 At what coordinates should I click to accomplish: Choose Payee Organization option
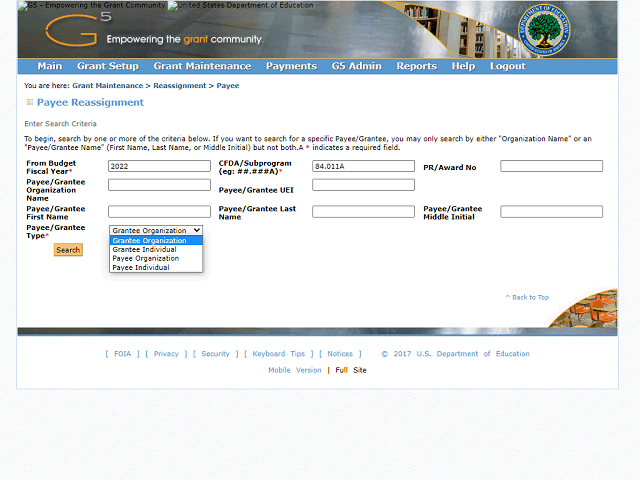point(146,259)
